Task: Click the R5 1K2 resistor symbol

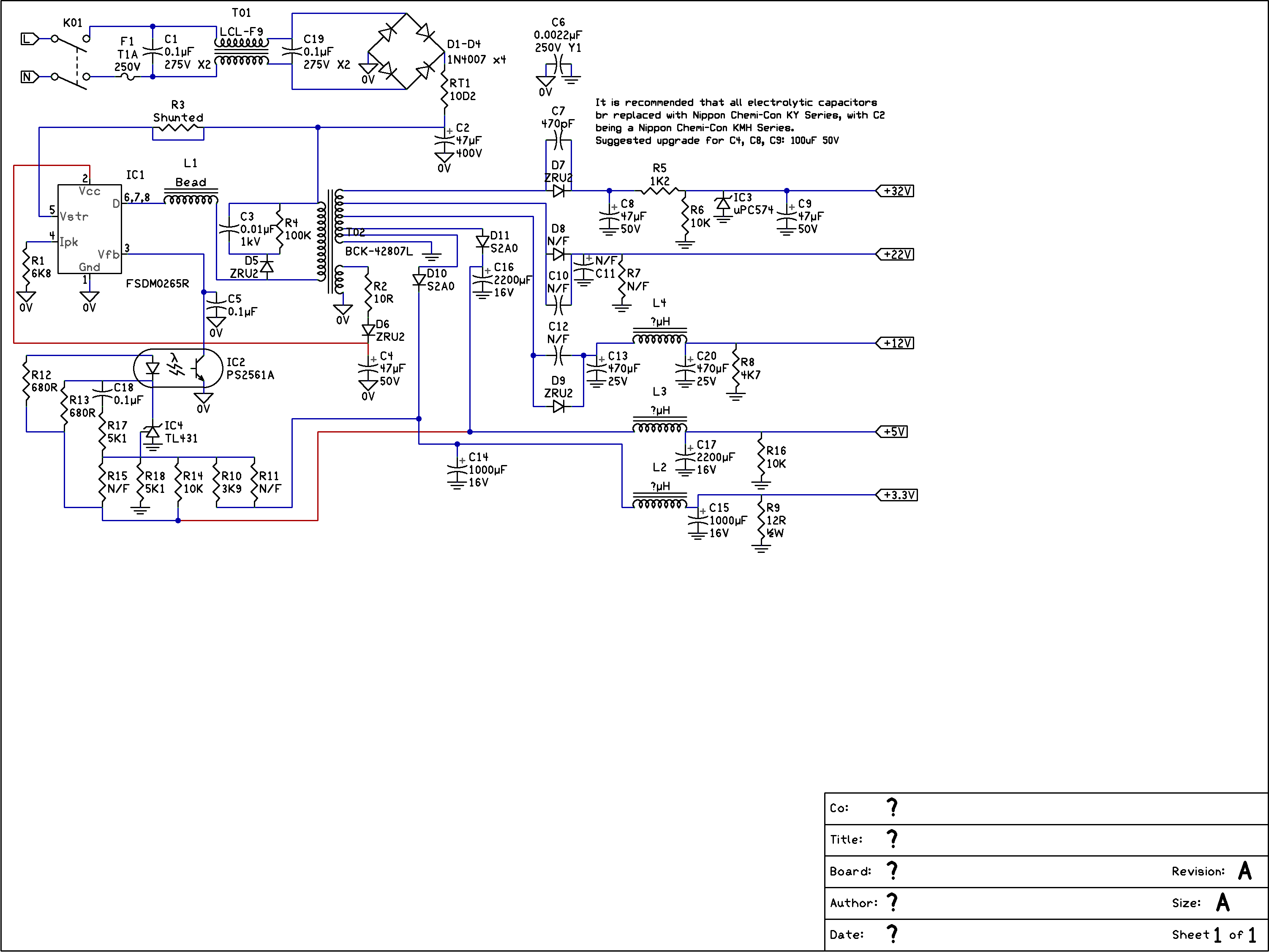Action: click(x=660, y=191)
